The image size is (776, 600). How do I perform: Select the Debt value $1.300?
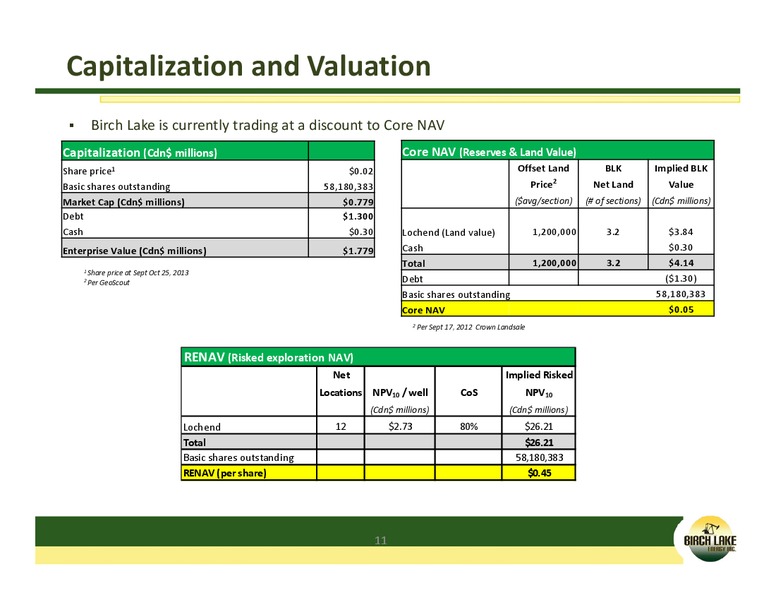click(358, 216)
